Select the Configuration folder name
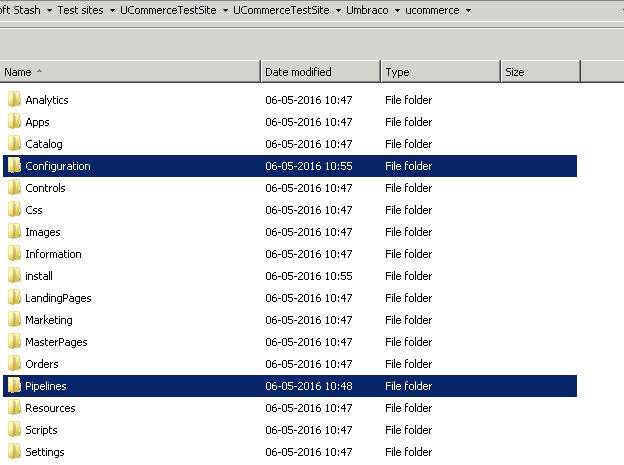Image resolution: width=624 pixels, height=465 pixels. pyautogui.click(x=58, y=166)
